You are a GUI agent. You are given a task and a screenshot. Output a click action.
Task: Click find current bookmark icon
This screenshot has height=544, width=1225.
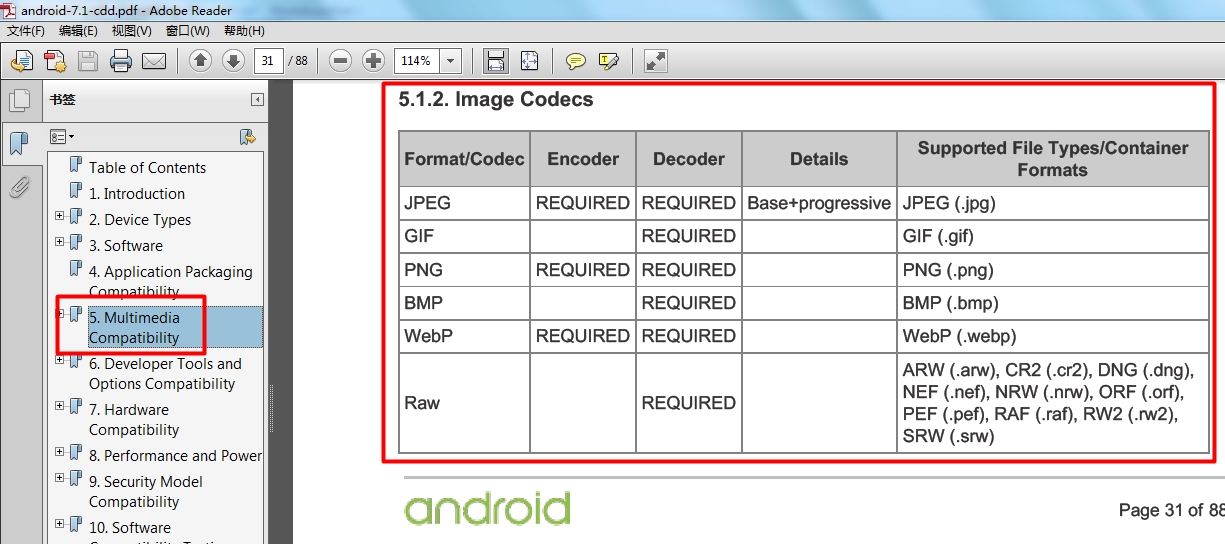coord(248,136)
